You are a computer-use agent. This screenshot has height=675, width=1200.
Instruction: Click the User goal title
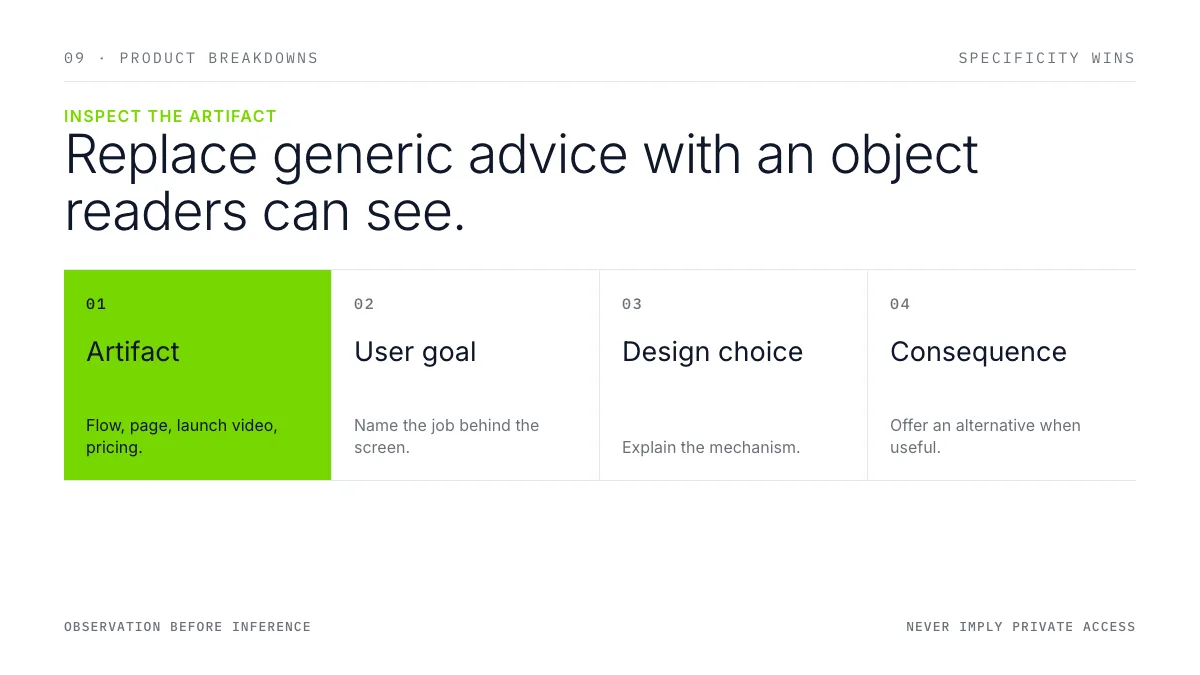click(x=415, y=352)
